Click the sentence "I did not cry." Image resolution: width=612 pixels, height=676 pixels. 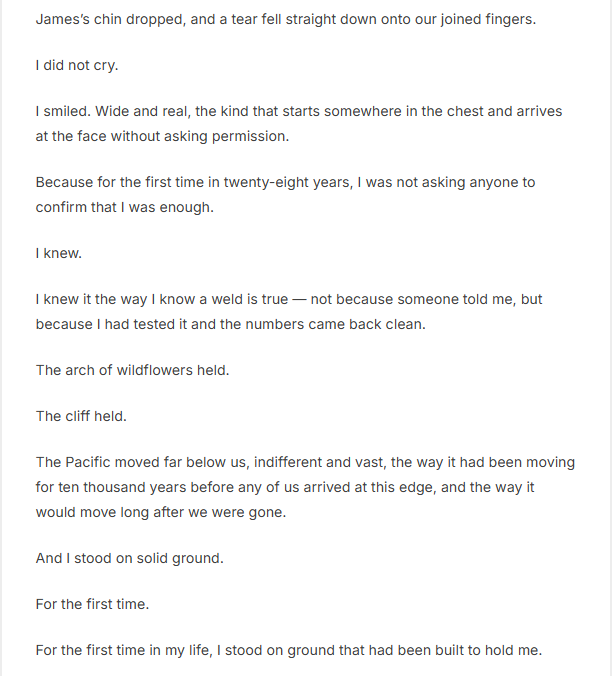75,65
